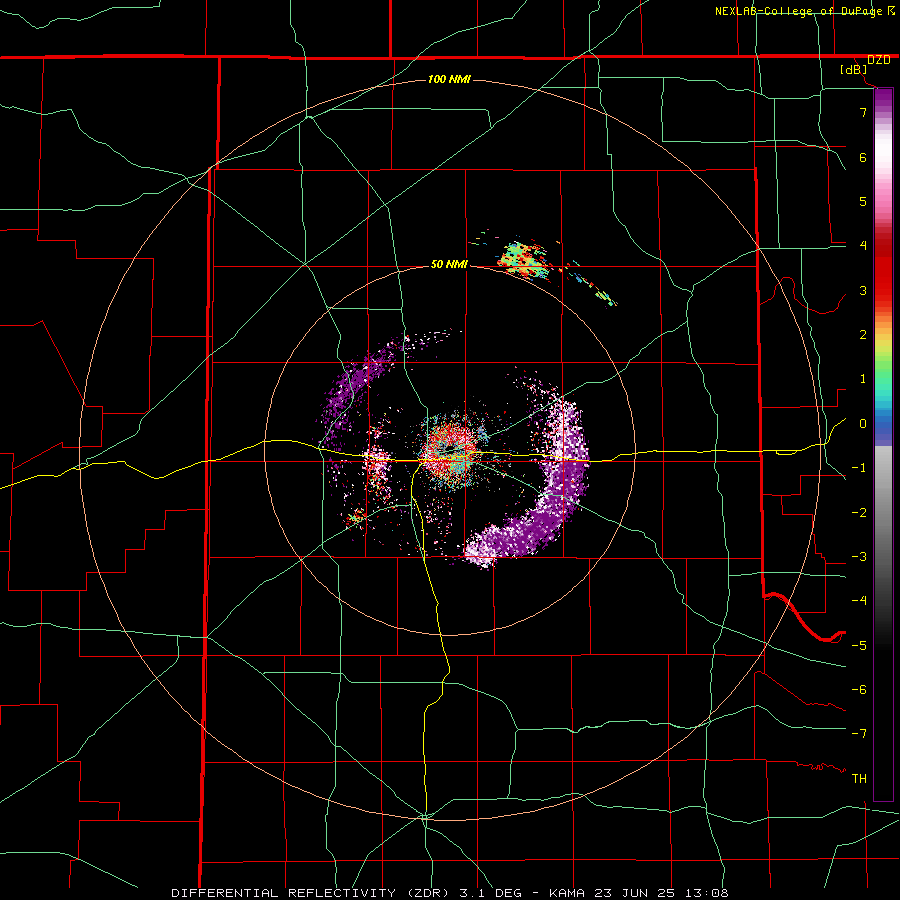
Task: Click the 0 value on the scale
Action: [863, 424]
